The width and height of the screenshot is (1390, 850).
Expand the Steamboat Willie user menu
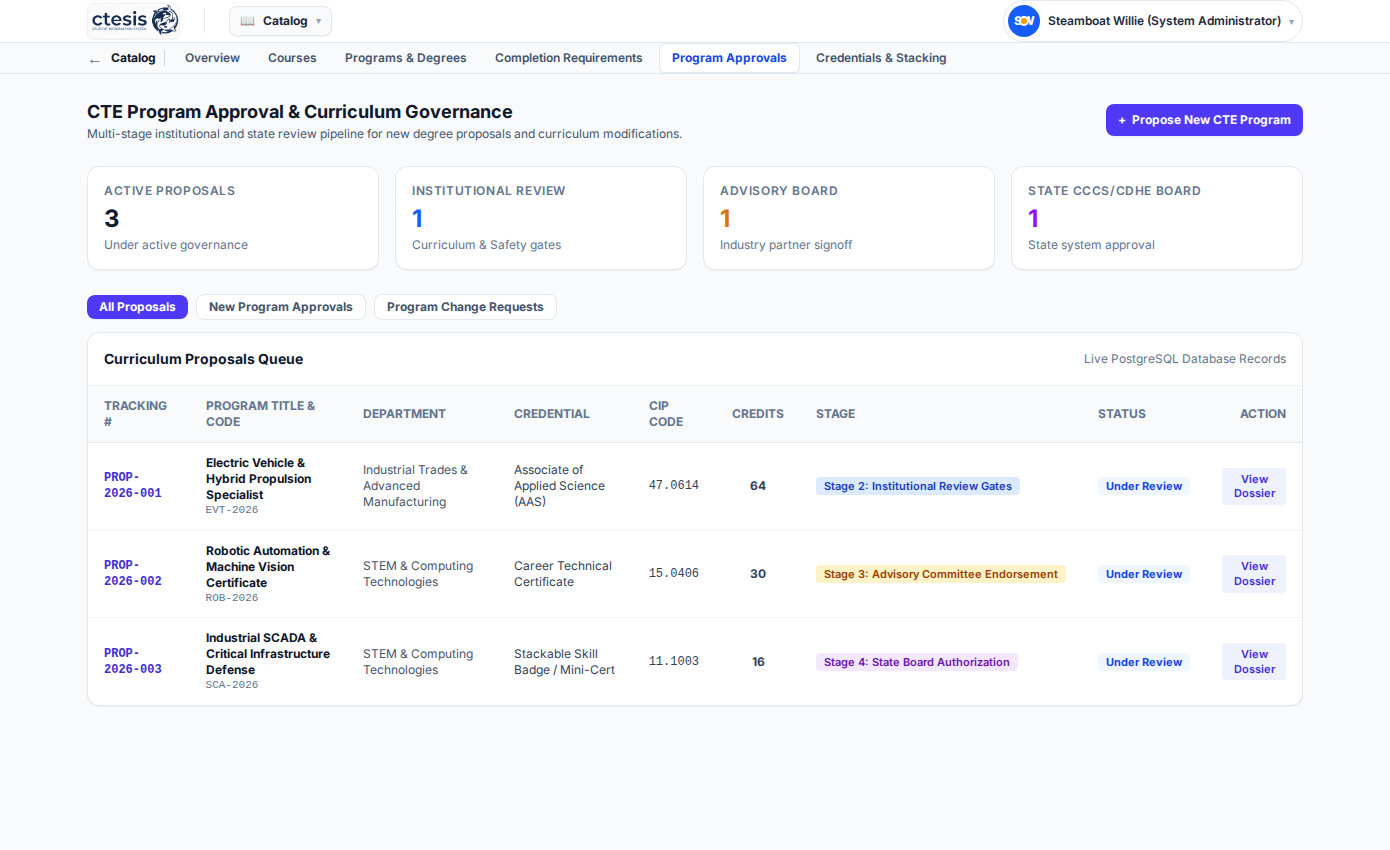pyautogui.click(x=1153, y=21)
